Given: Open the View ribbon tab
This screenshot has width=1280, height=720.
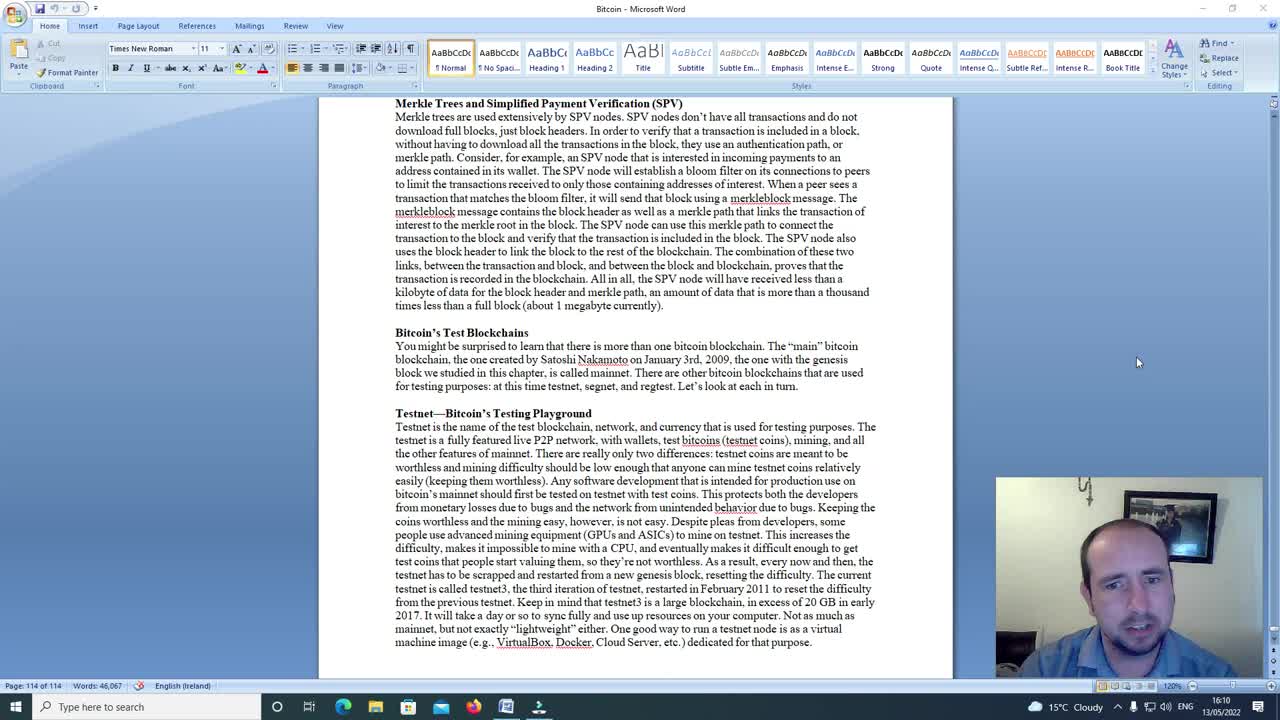Looking at the screenshot, I should [x=335, y=26].
